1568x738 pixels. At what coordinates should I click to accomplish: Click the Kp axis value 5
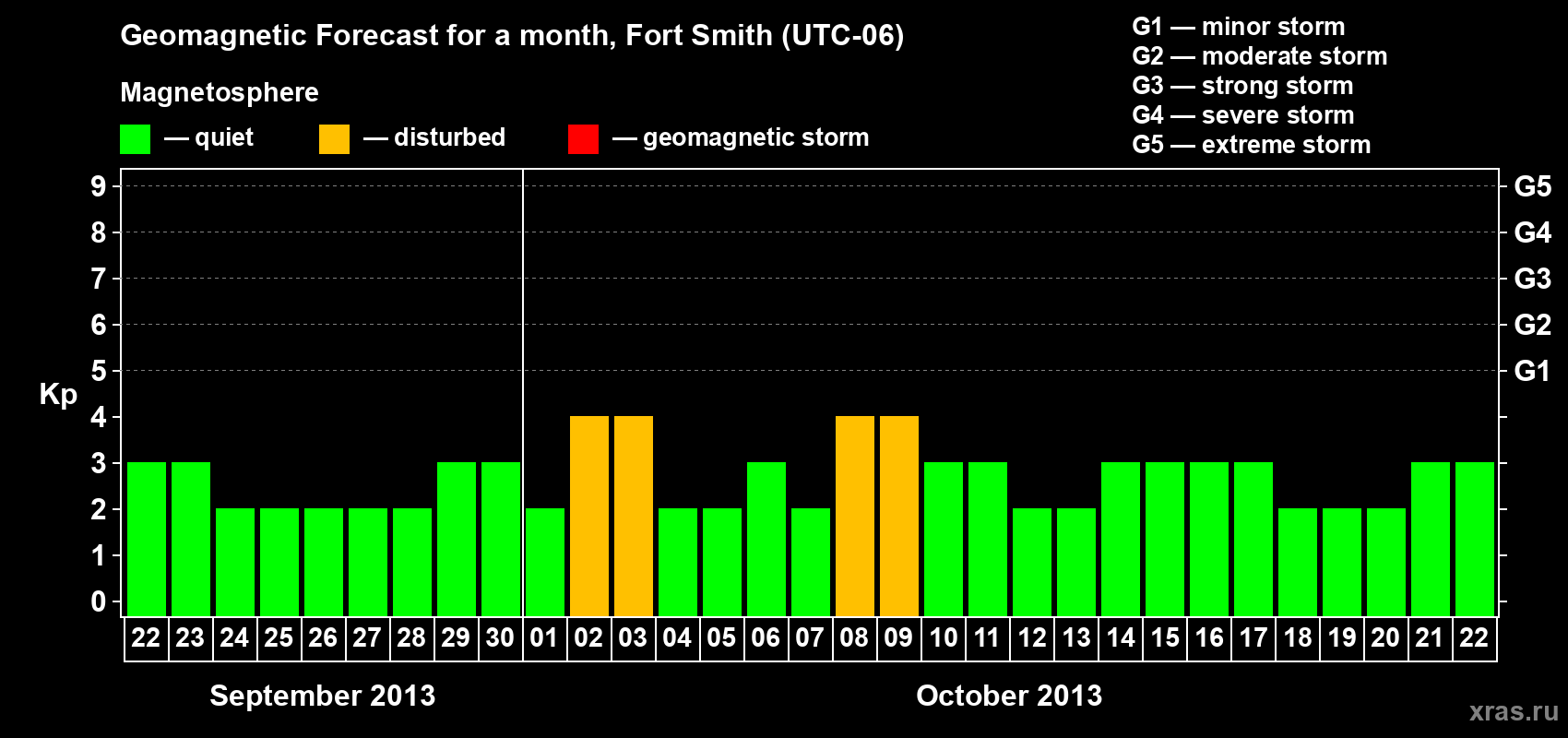(x=99, y=371)
